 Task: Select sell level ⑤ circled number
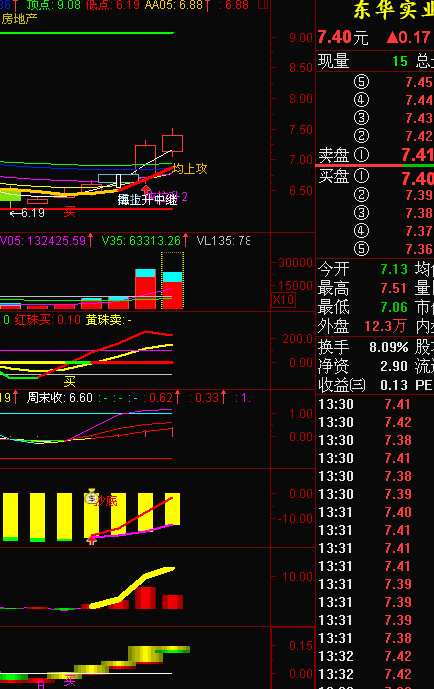tap(362, 82)
